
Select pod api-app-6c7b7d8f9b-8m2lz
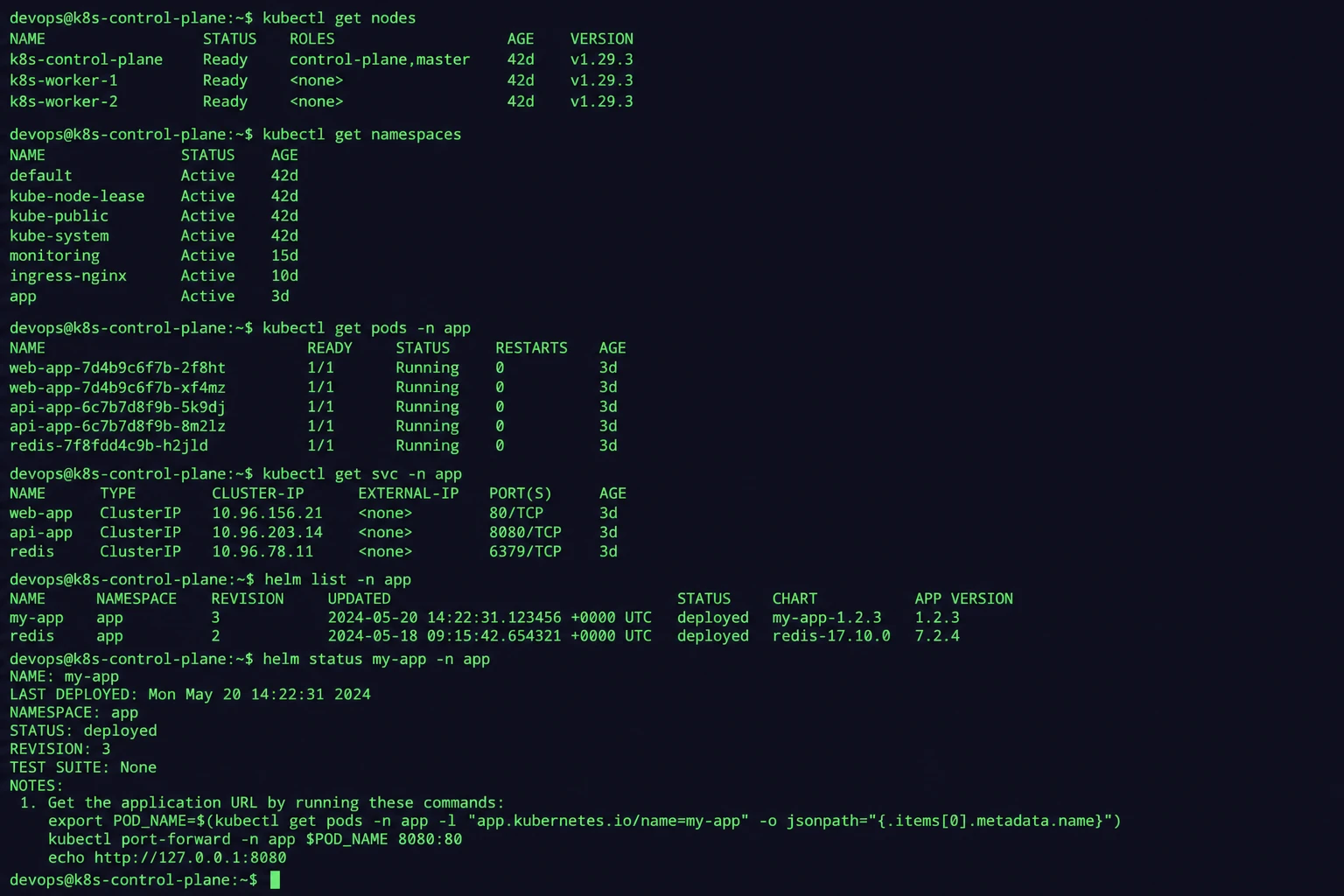(117, 426)
